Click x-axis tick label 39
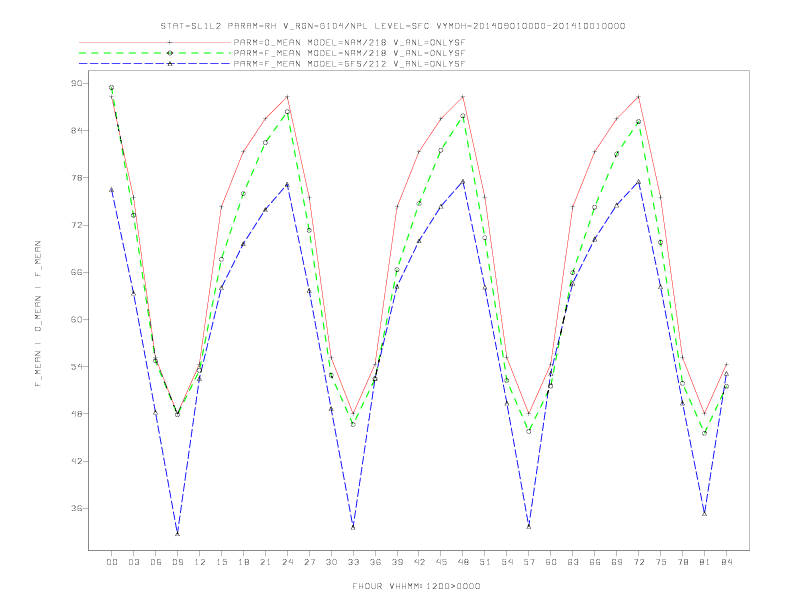792x612 pixels. [x=397, y=562]
